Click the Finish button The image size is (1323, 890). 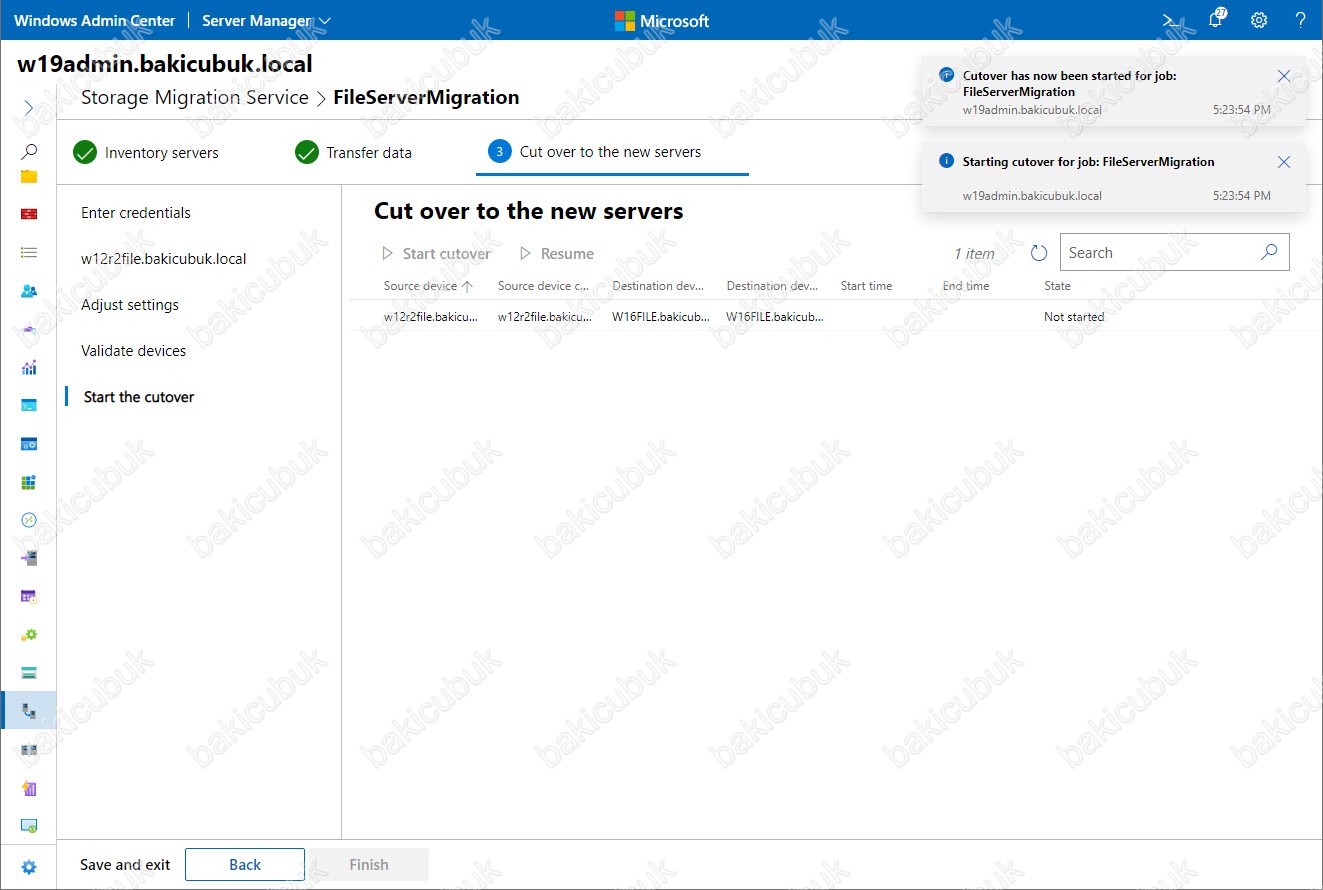click(x=369, y=865)
